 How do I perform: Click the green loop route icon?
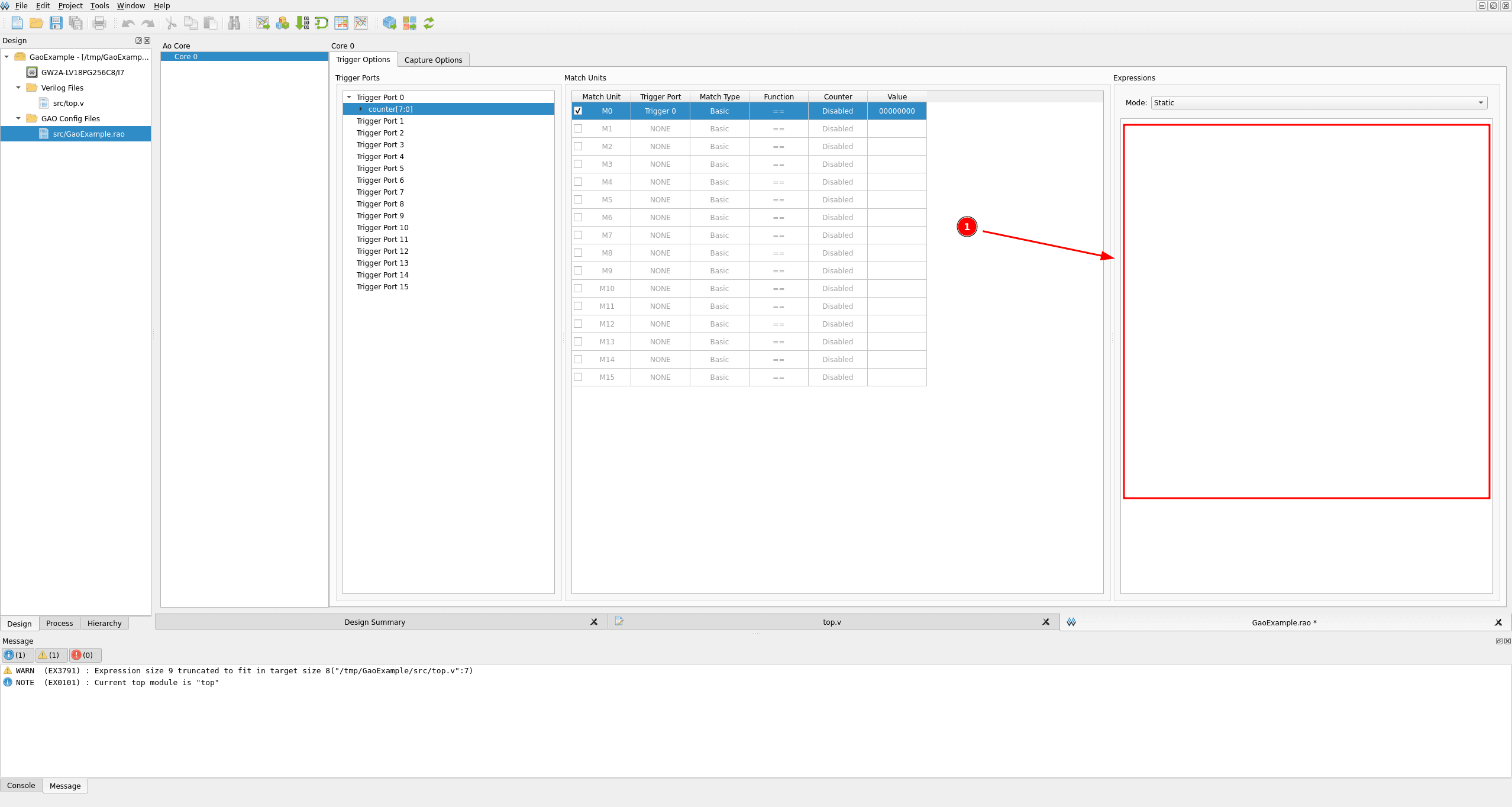click(322, 23)
